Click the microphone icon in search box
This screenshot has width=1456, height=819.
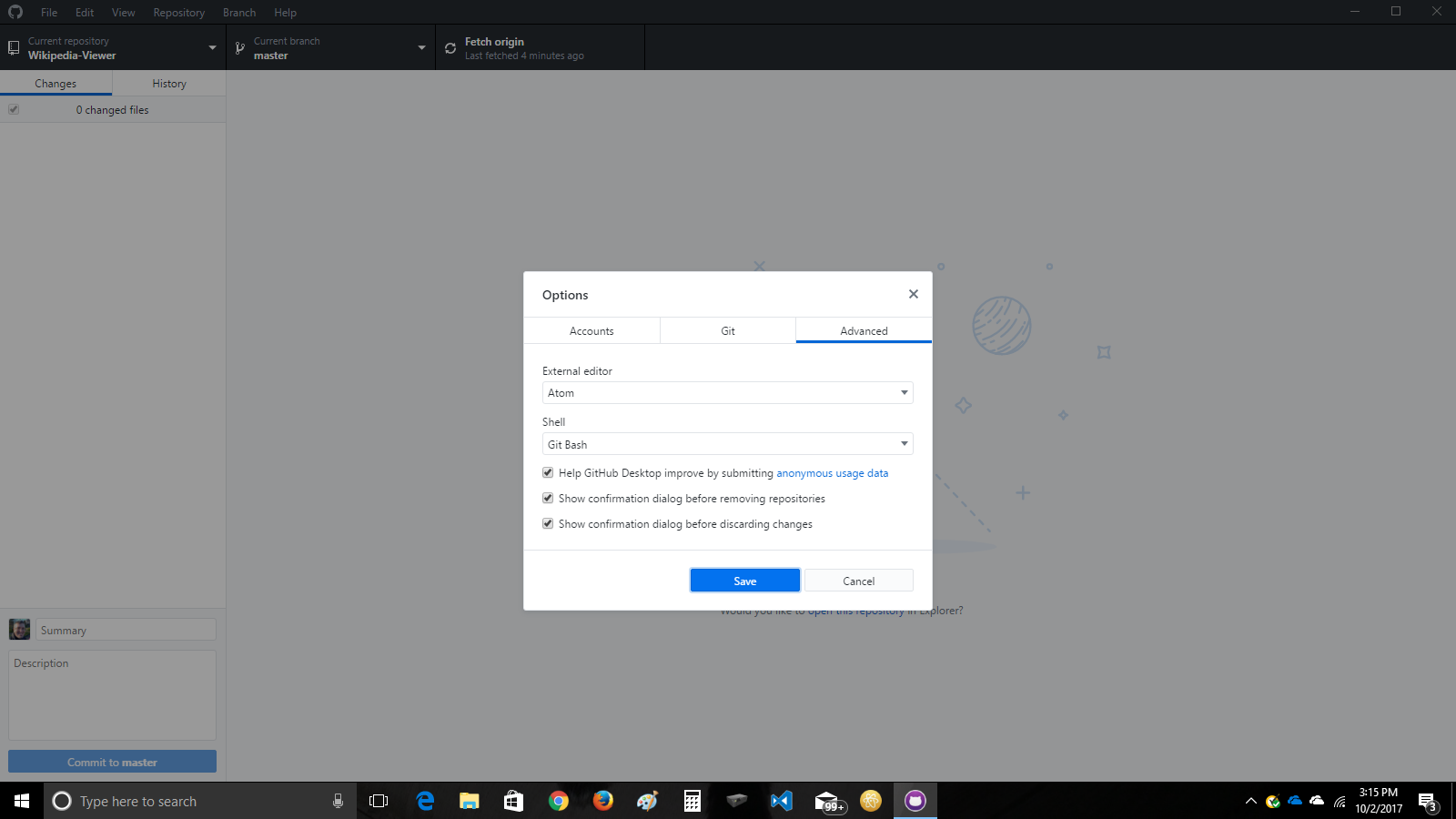pos(338,801)
